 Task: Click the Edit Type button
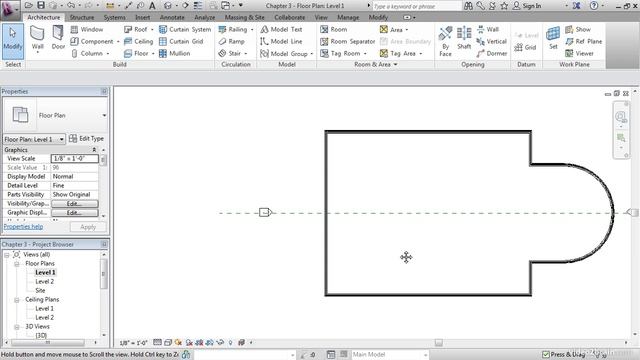(86, 139)
